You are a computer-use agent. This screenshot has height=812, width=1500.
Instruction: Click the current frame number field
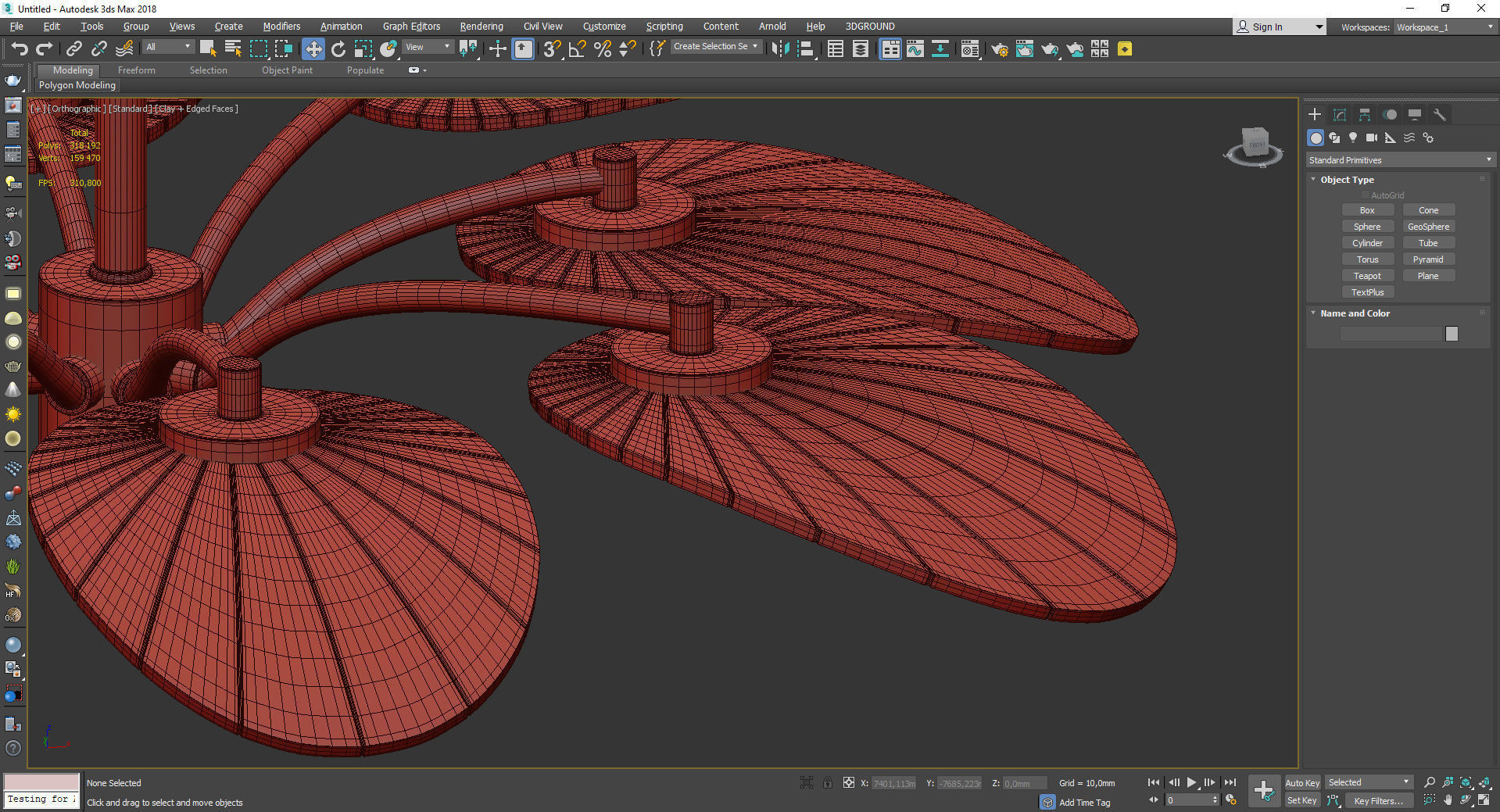1188,800
